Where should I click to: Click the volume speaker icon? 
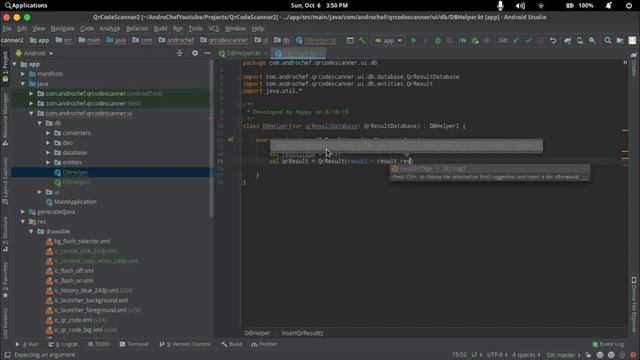click(x=520, y=6)
